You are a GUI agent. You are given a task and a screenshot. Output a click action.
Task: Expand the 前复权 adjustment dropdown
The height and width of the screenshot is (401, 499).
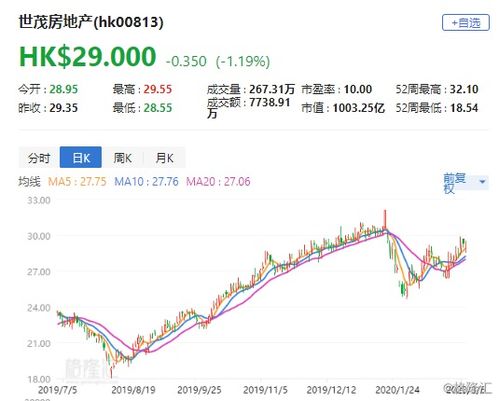click(466, 183)
